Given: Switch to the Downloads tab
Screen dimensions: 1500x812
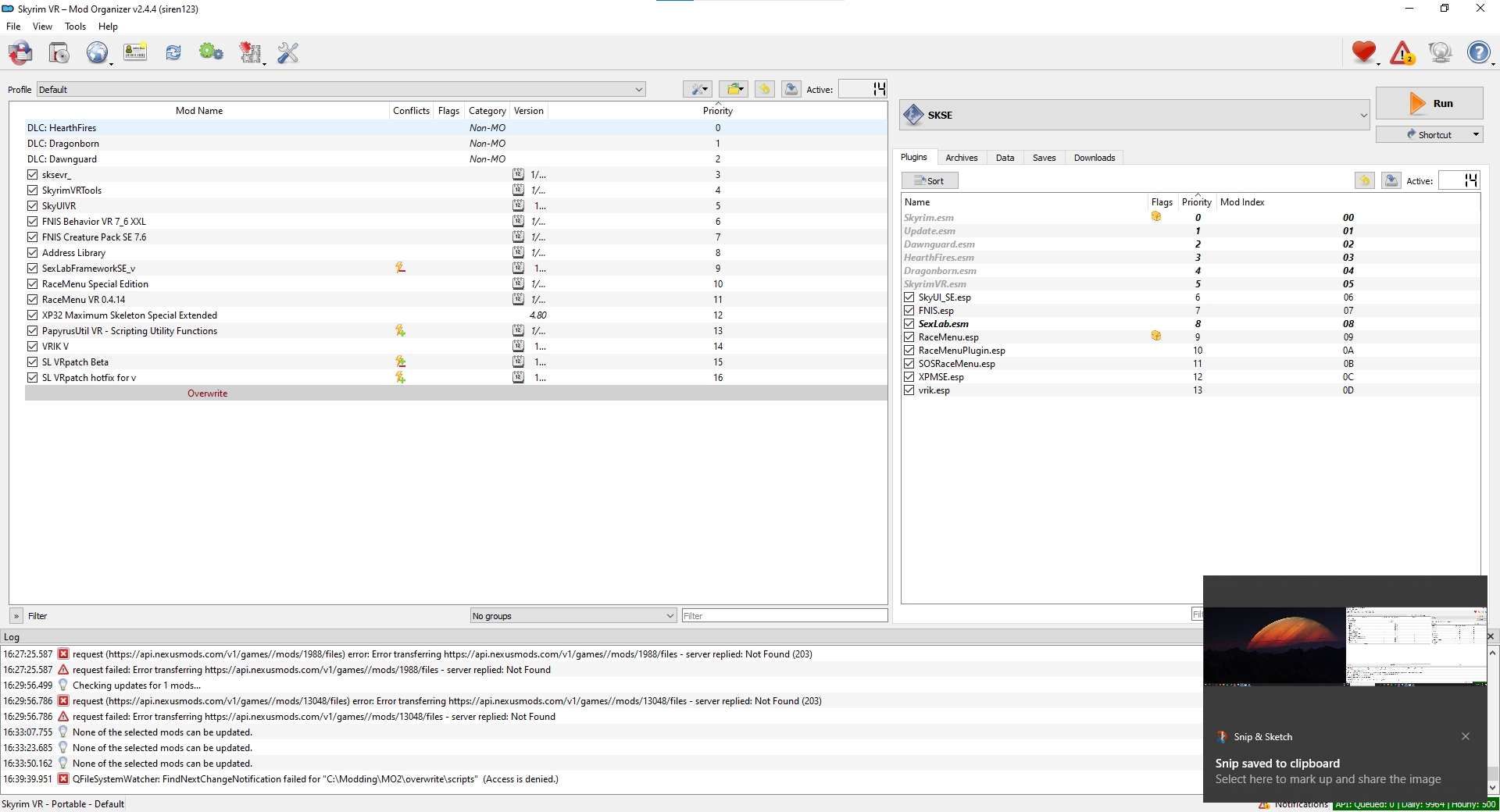Looking at the screenshot, I should (x=1094, y=158).
